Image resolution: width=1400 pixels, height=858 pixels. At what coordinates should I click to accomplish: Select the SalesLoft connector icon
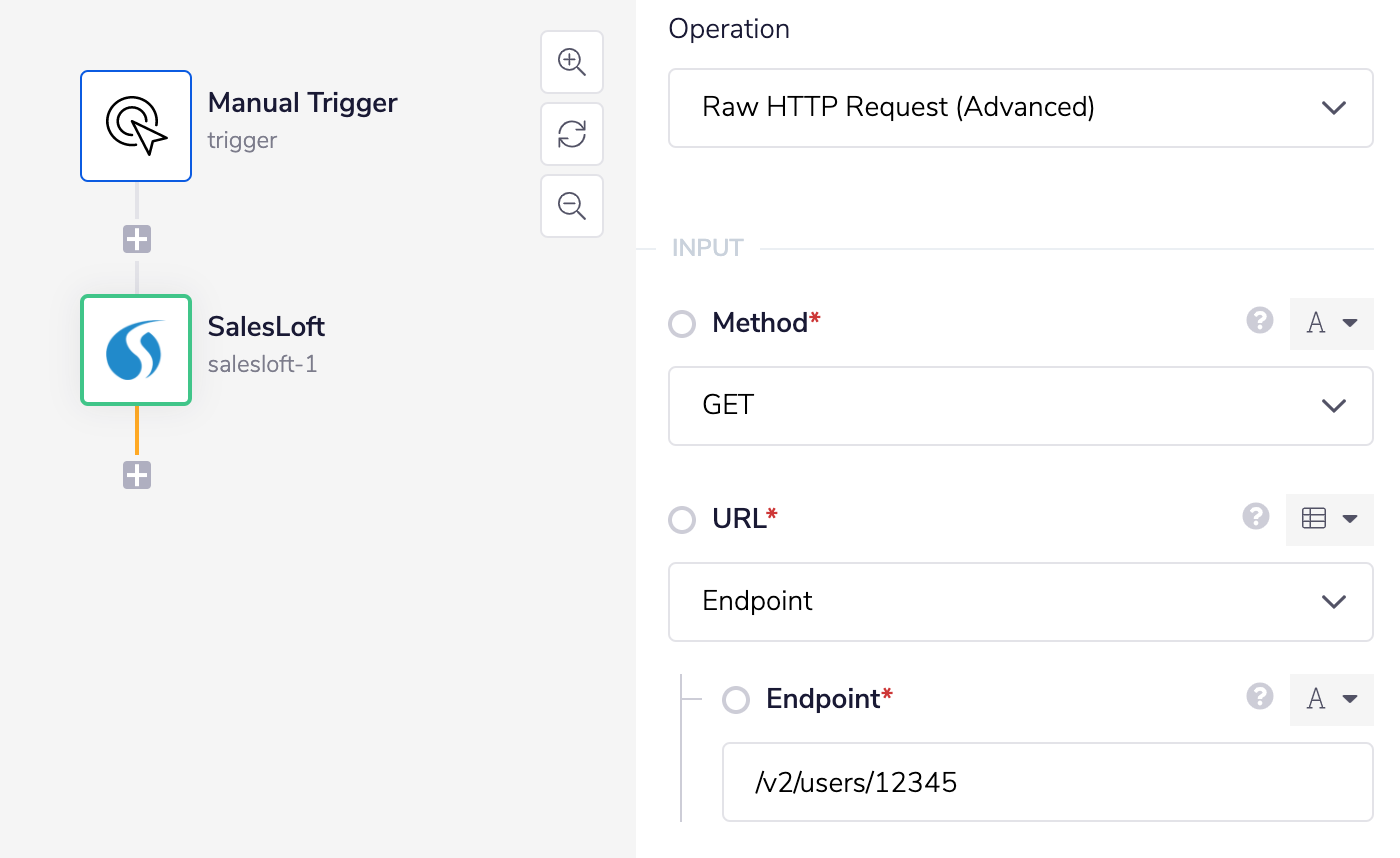pyautogui.click(x=136, y=350)
